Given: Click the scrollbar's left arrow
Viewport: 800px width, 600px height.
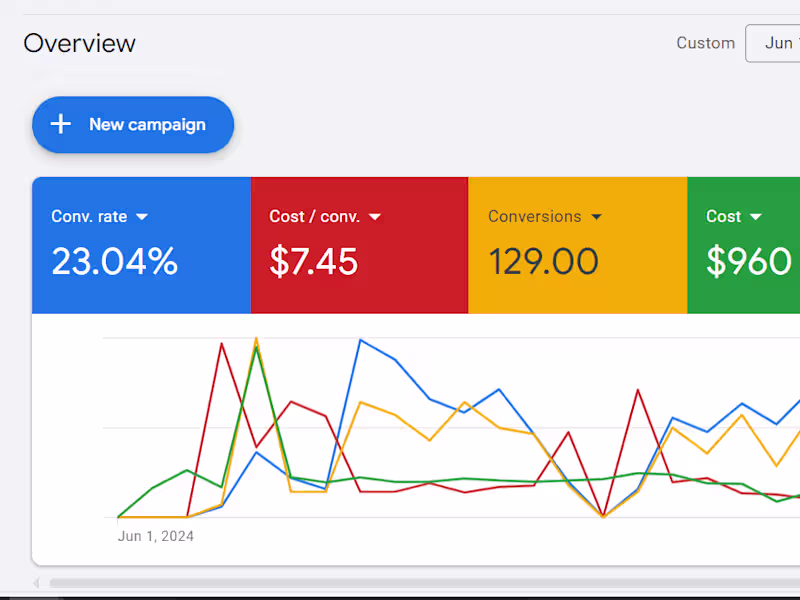Looking at the screenshot, I should point(36,583).
